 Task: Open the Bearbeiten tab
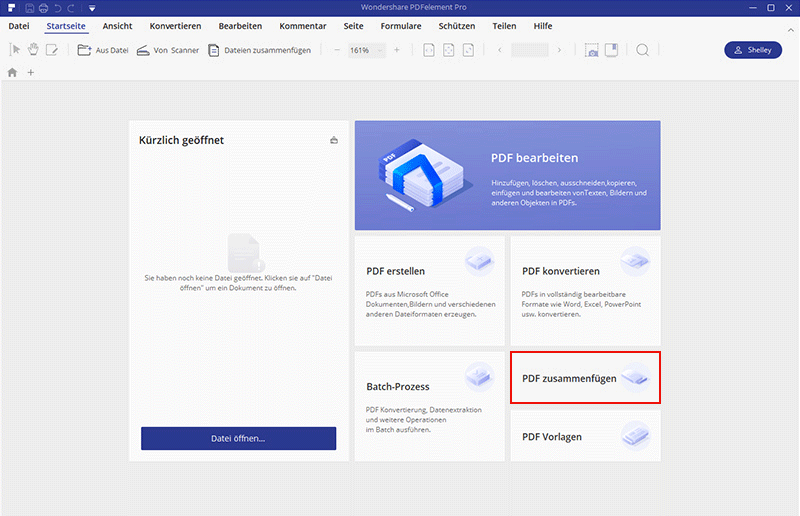(240, 26)
